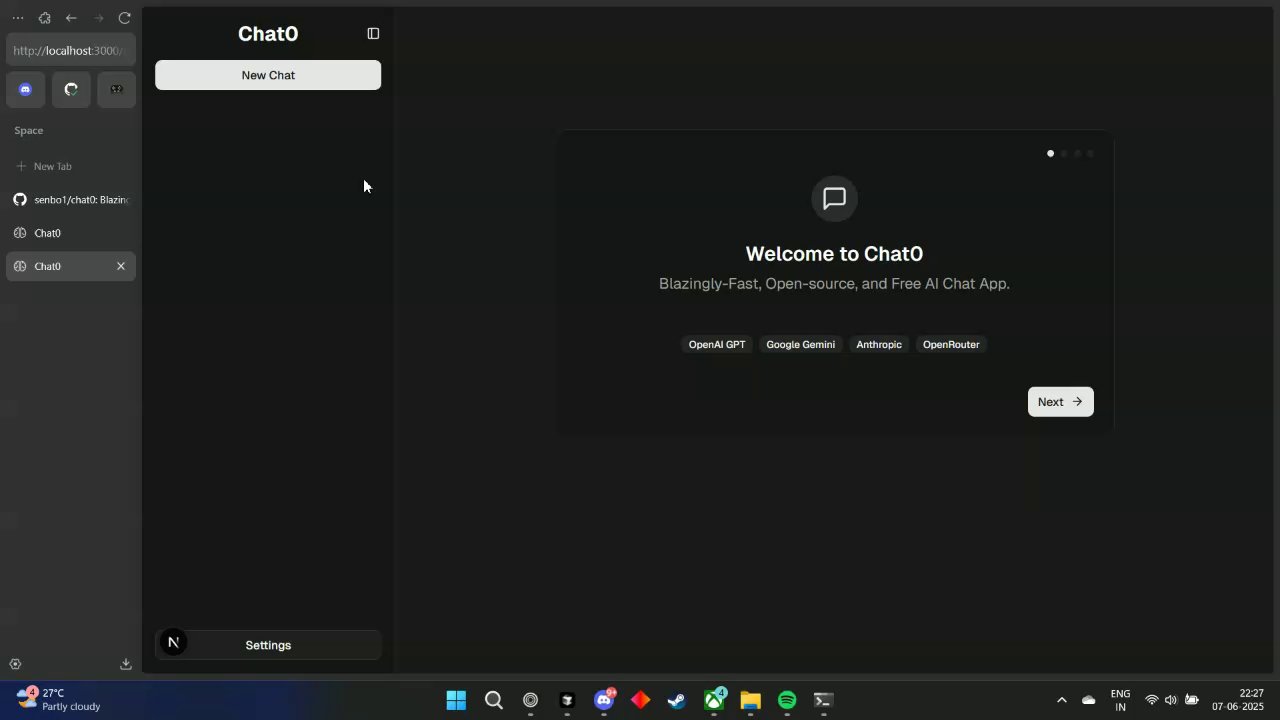The height and width of the screenshot is (720, 1280).
Task: Click the Space label in browser sidebar
Action: pyautogui.click(x=28, y=130)
